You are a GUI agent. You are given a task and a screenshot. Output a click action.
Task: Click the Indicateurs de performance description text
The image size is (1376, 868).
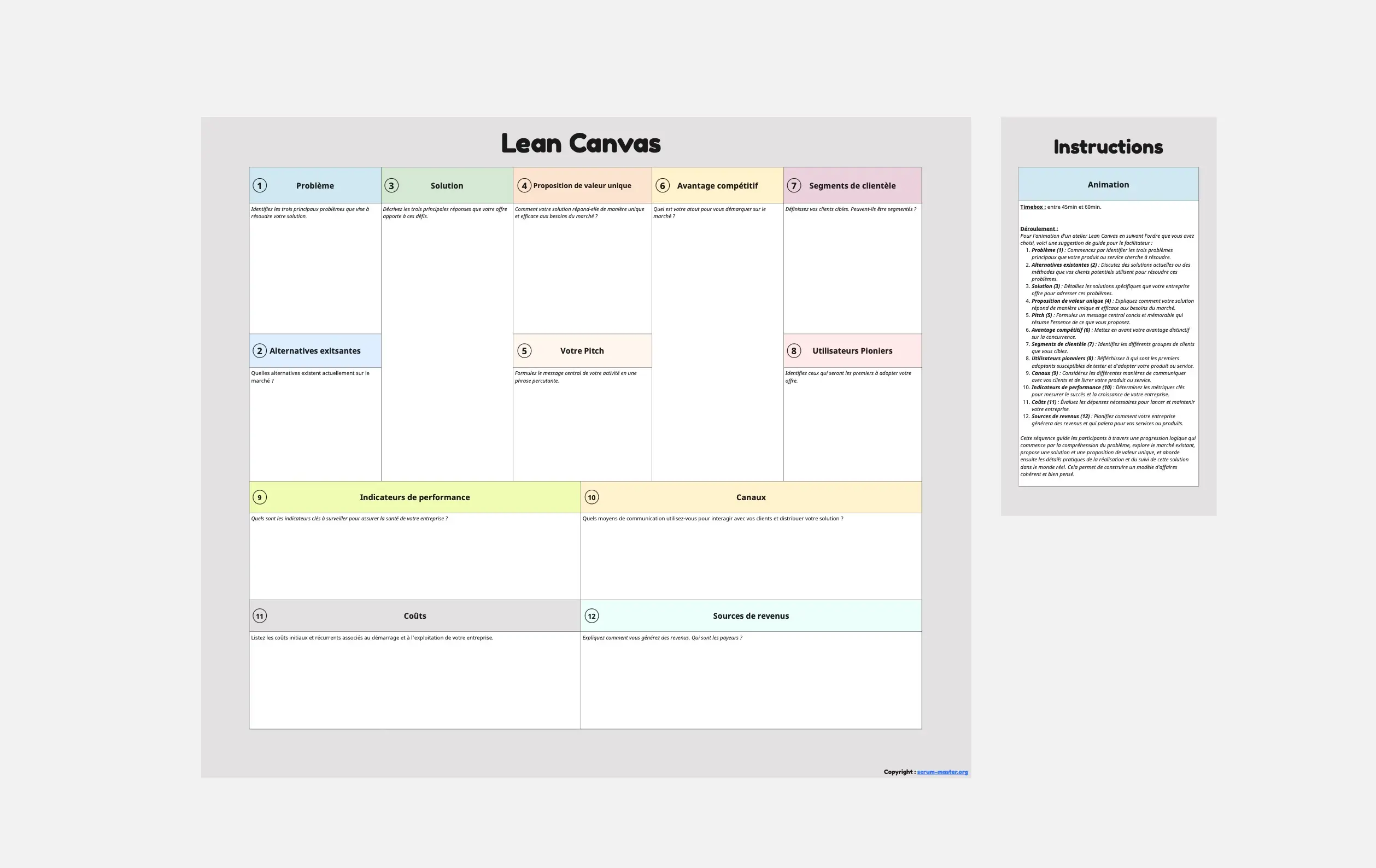[x=349, y=518]
